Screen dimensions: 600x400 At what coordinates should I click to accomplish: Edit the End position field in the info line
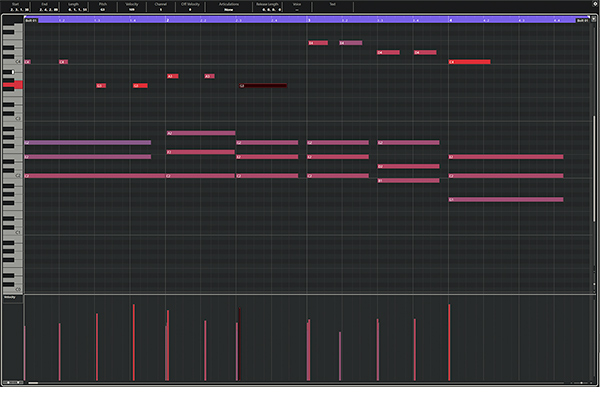[45, 9]
